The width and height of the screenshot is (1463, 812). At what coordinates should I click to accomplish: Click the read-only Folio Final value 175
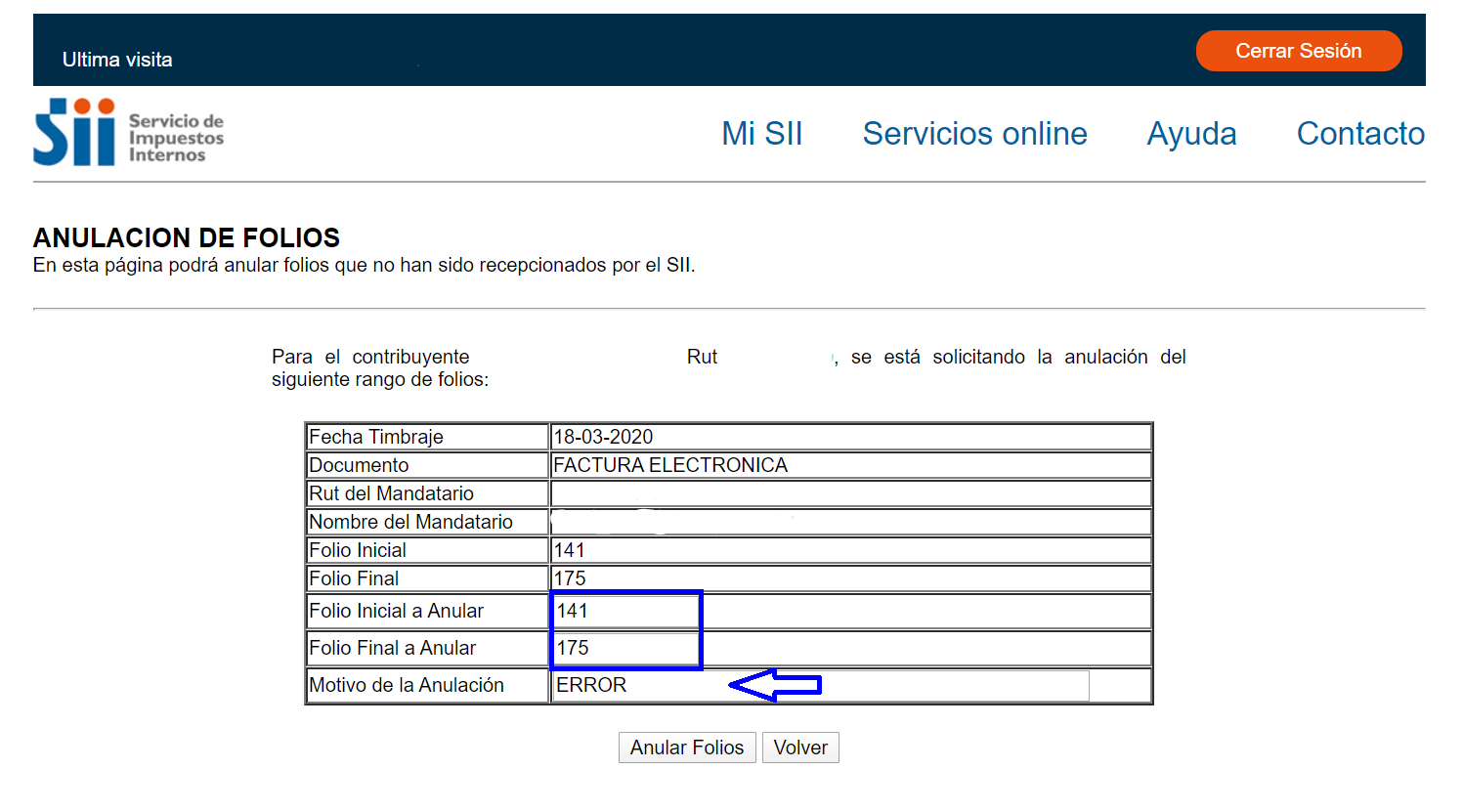pos(570,578)
